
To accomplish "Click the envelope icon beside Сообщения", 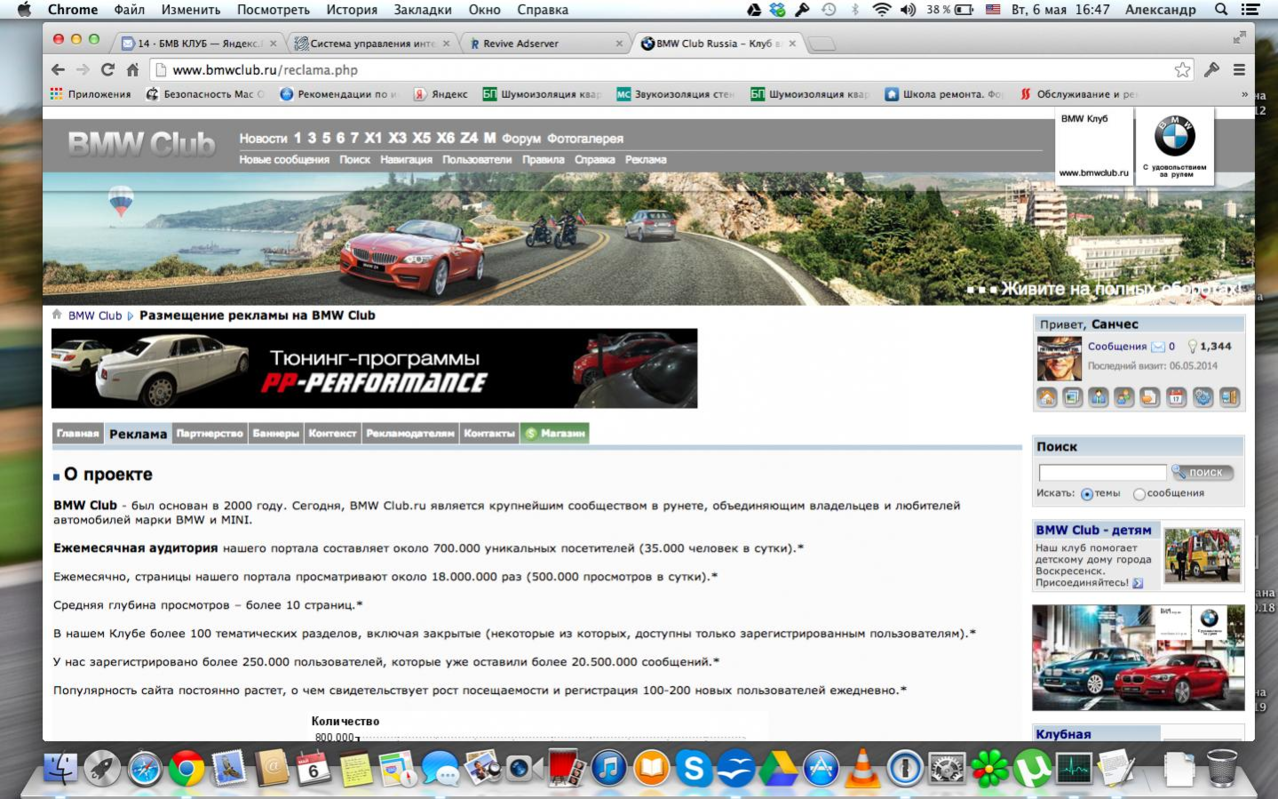I will click(x=1158, y=347).
